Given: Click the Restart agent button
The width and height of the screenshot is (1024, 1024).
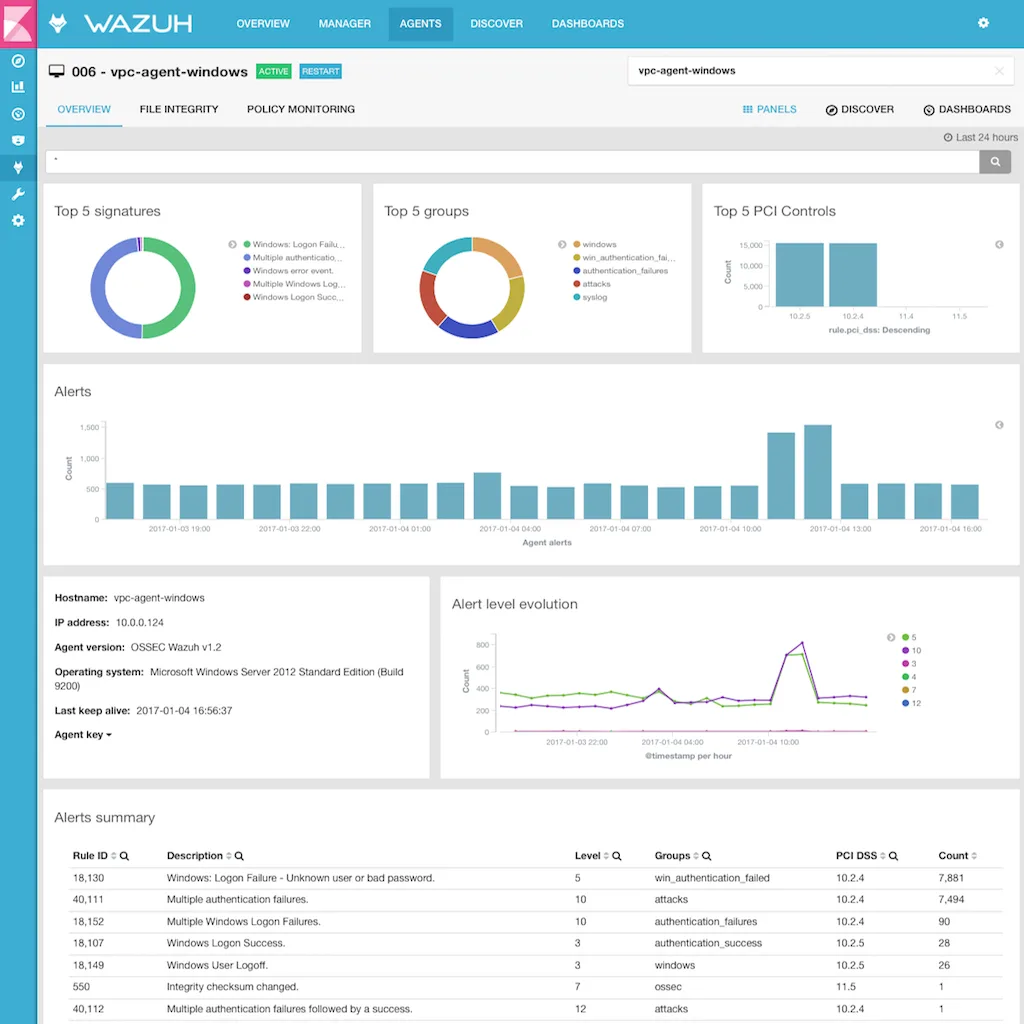Looking at the screenshot, I should point(320,71).
